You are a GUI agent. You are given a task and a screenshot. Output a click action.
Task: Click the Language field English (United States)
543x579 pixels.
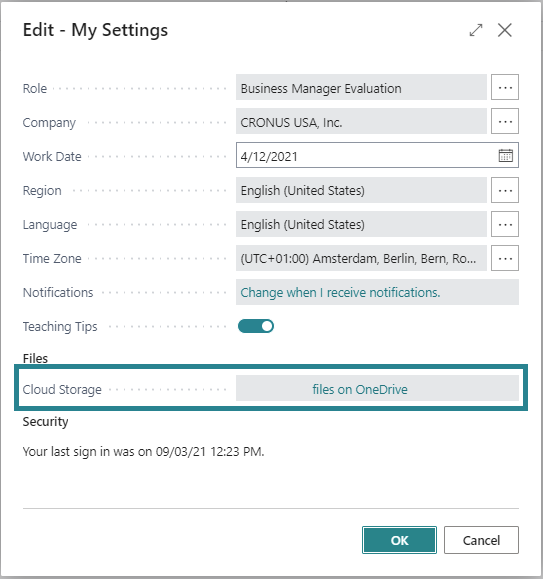(x=361, y=224)
